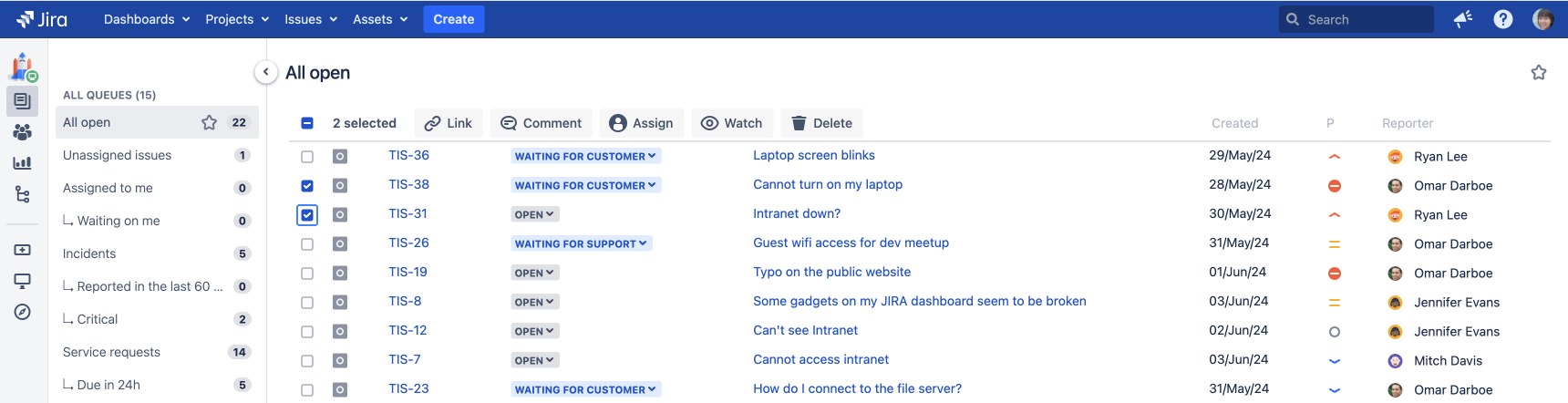Open the help question mark icon
Image resolution: width=1568 pixels, height=403 pixels.
(x=1503, y=19)
